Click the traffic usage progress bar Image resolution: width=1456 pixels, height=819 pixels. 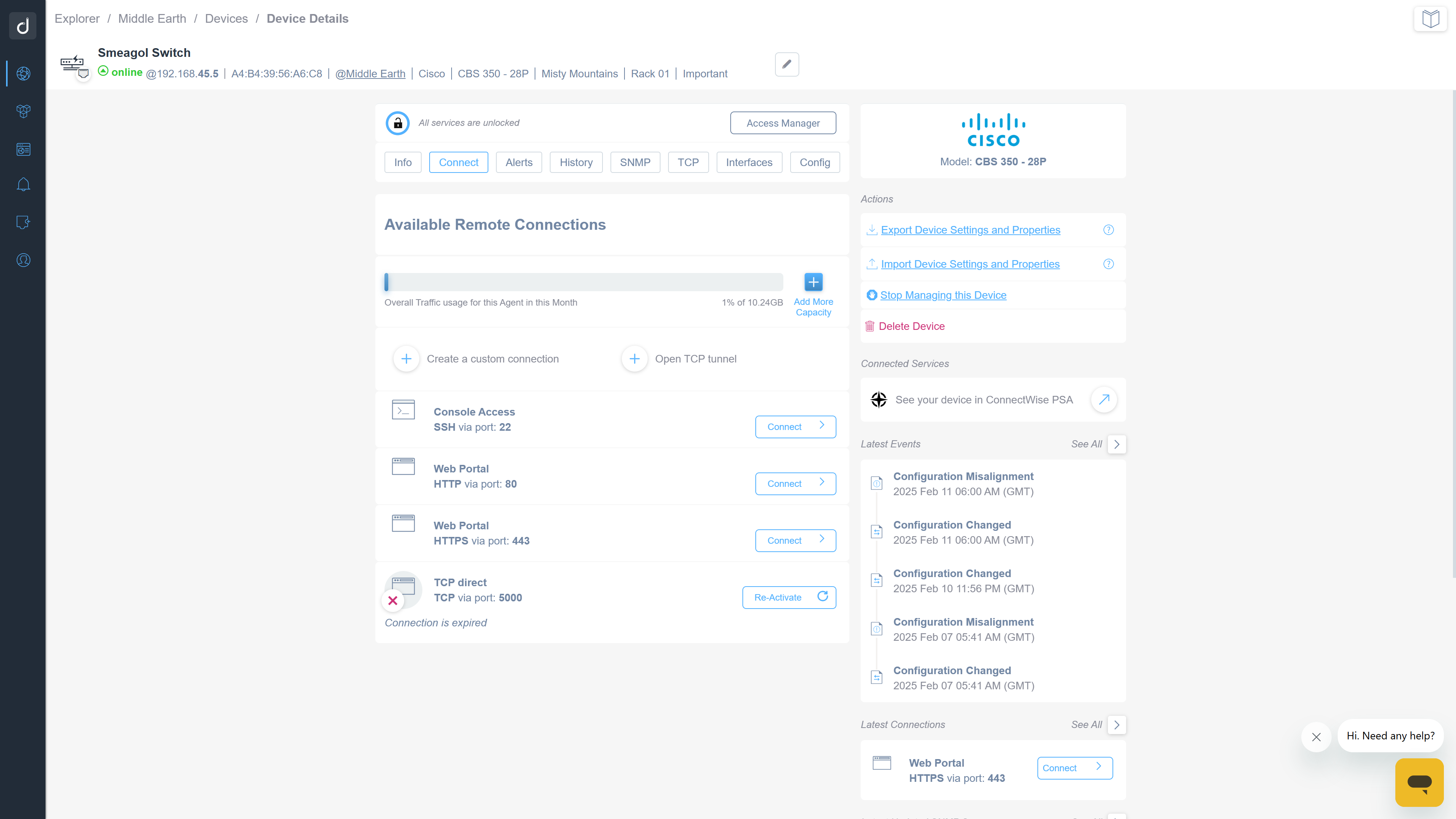tap(583, 282)
